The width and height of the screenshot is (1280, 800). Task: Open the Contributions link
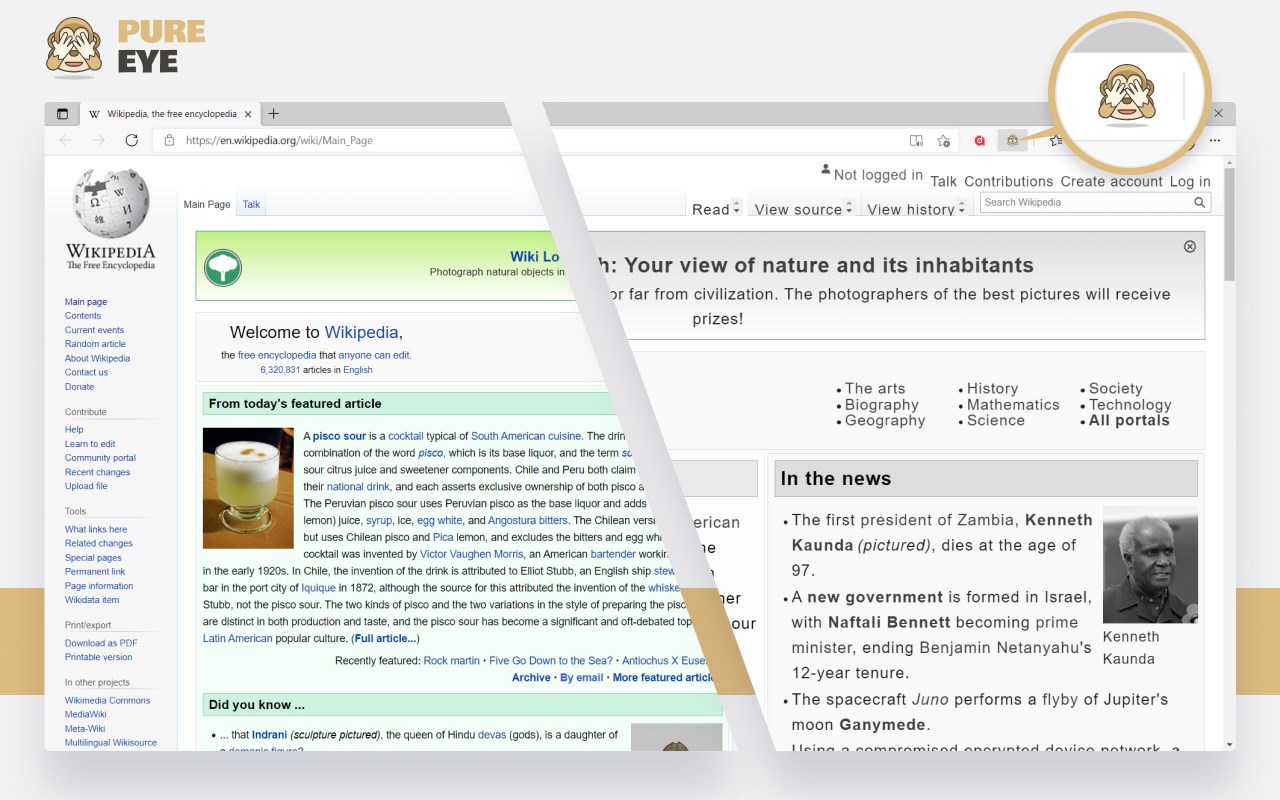point(1008,182)
